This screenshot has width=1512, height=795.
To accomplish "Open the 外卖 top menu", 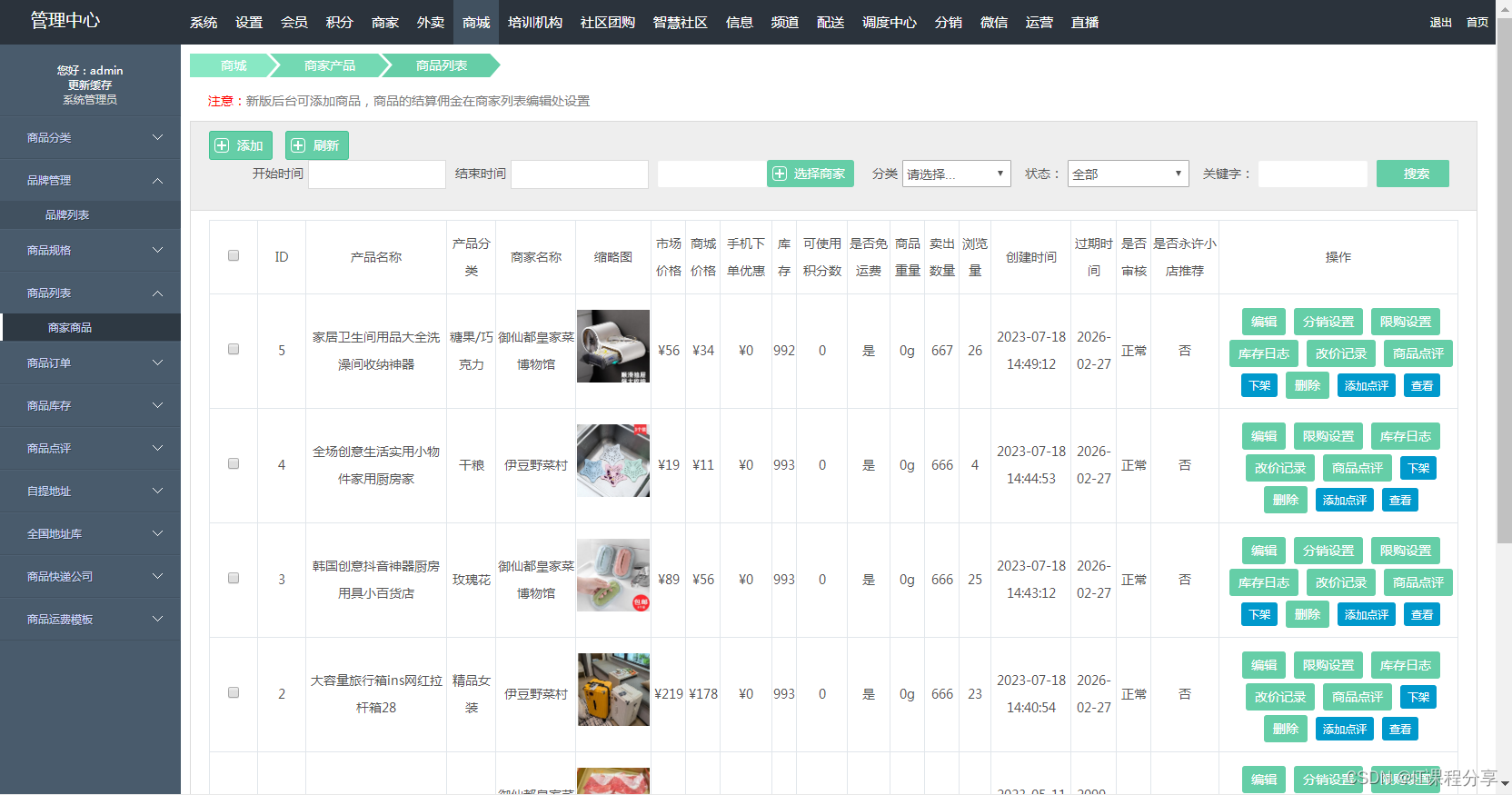I will 431,22.
